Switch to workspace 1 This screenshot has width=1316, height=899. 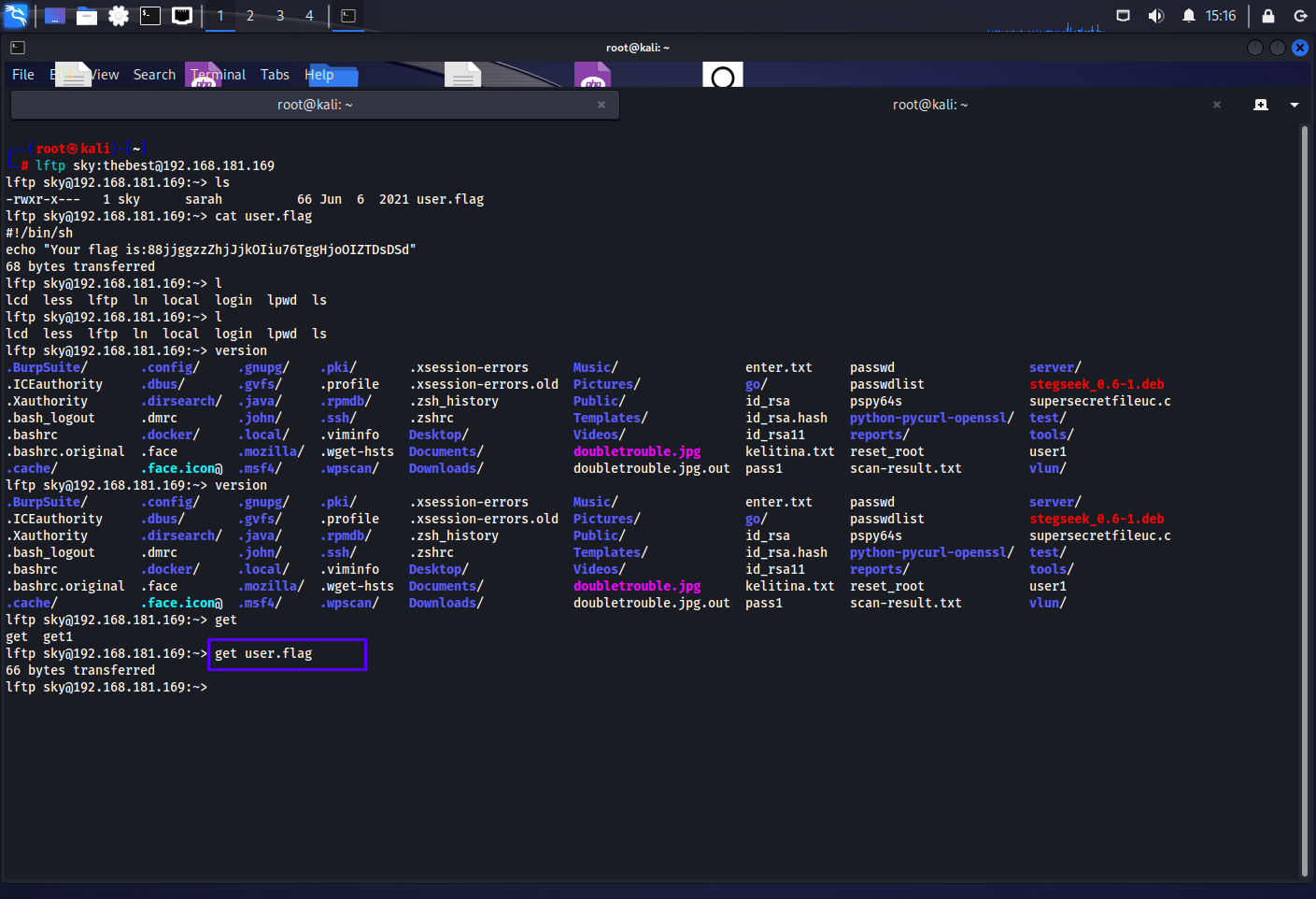click(x=220, y=16)
